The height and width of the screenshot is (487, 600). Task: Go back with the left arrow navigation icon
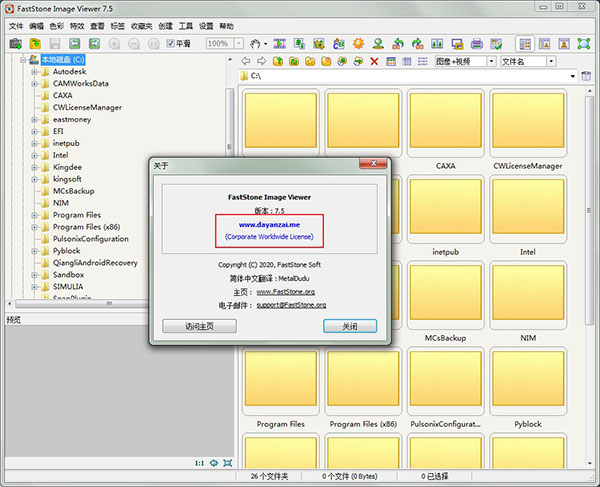246,61
